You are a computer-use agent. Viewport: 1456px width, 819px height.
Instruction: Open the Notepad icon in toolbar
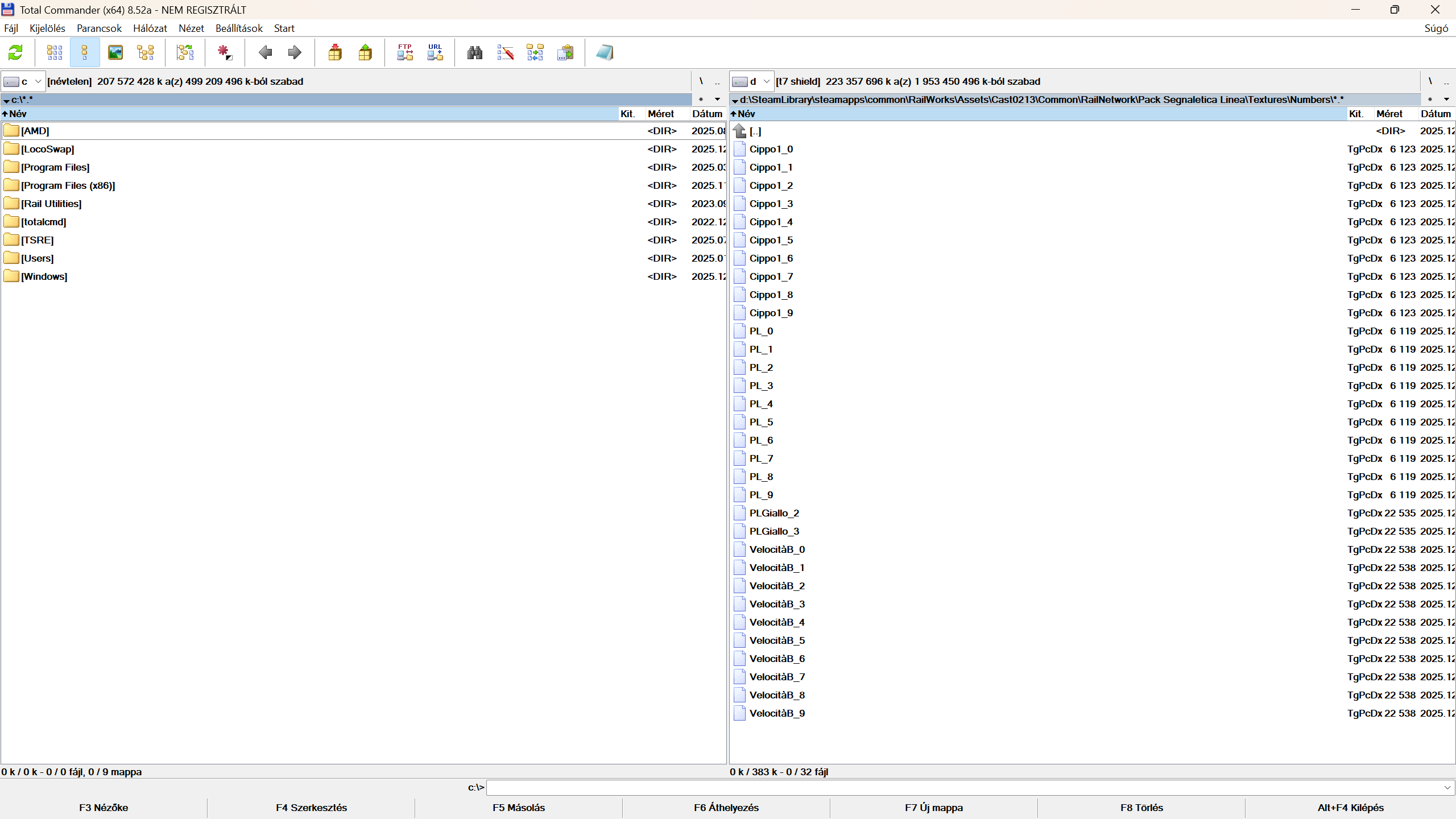point(605,53)
